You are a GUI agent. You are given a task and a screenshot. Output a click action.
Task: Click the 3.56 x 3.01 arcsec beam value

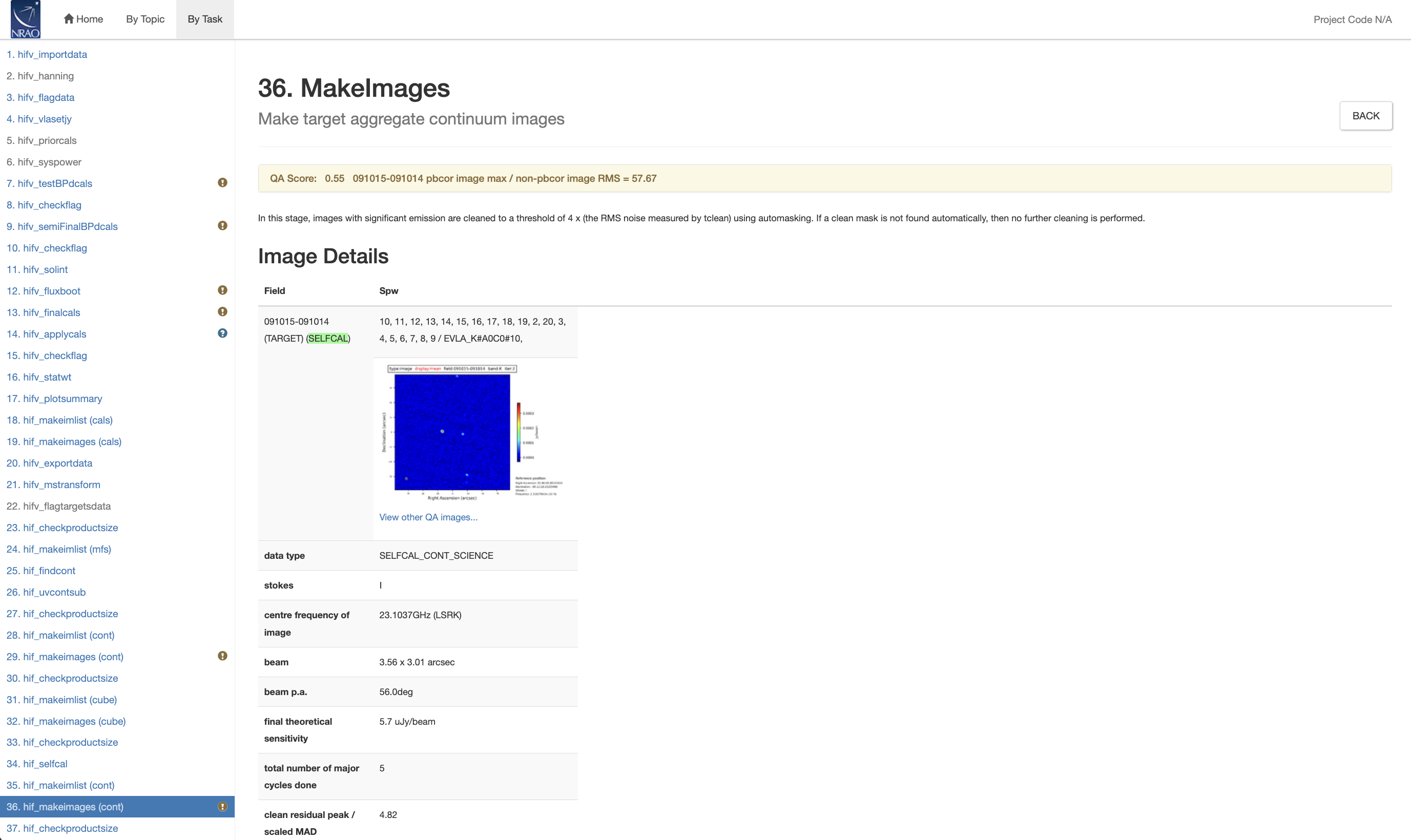pyautogui.click(x=417, y=662)
